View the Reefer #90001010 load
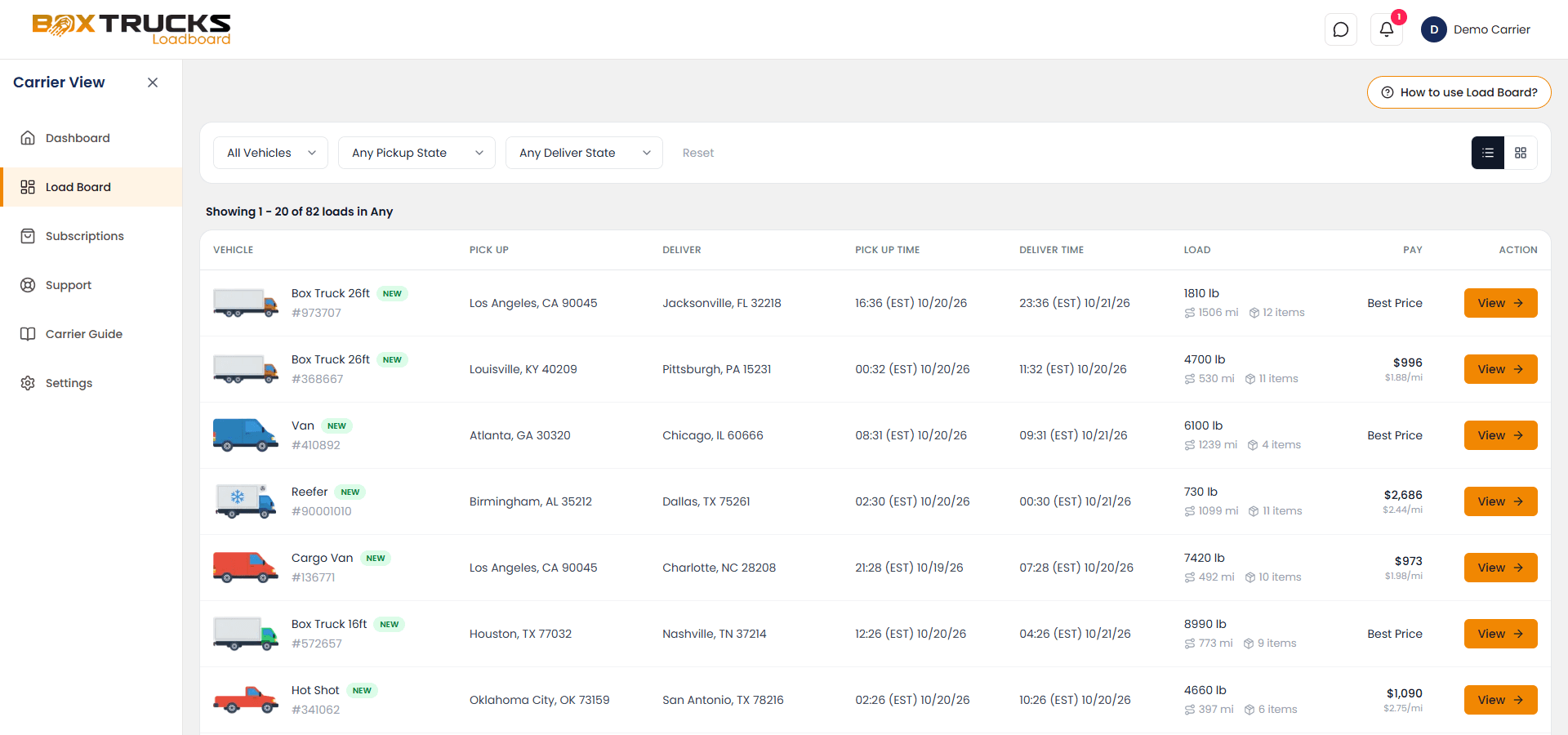The height and width of the screenshot is (735, 1568). [x=1501, y=501]
